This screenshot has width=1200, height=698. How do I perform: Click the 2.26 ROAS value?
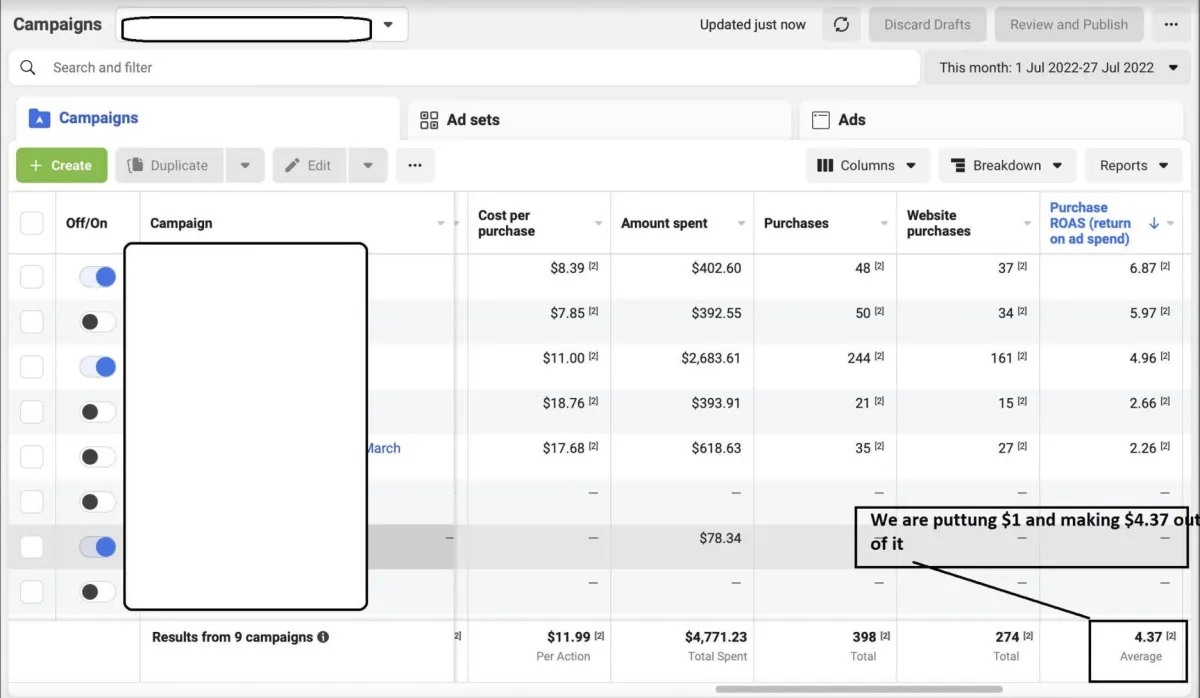(1142, 448)
